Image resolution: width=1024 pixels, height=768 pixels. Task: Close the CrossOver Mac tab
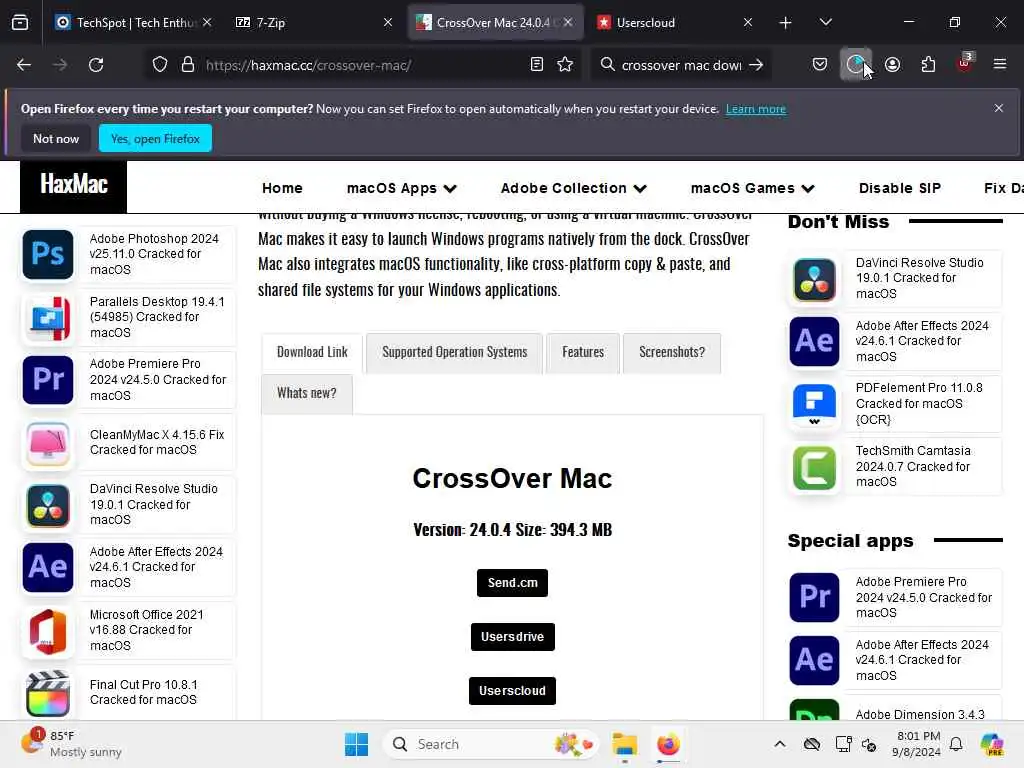pos(568,22)
